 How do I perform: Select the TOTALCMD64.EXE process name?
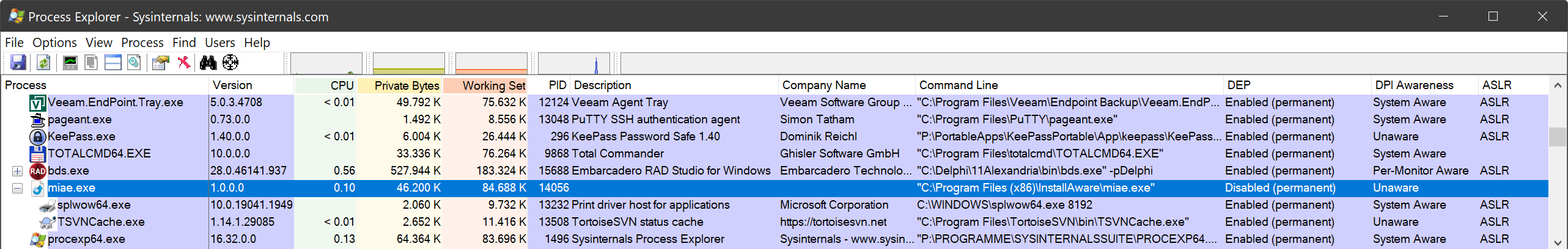tap(99, 154)
